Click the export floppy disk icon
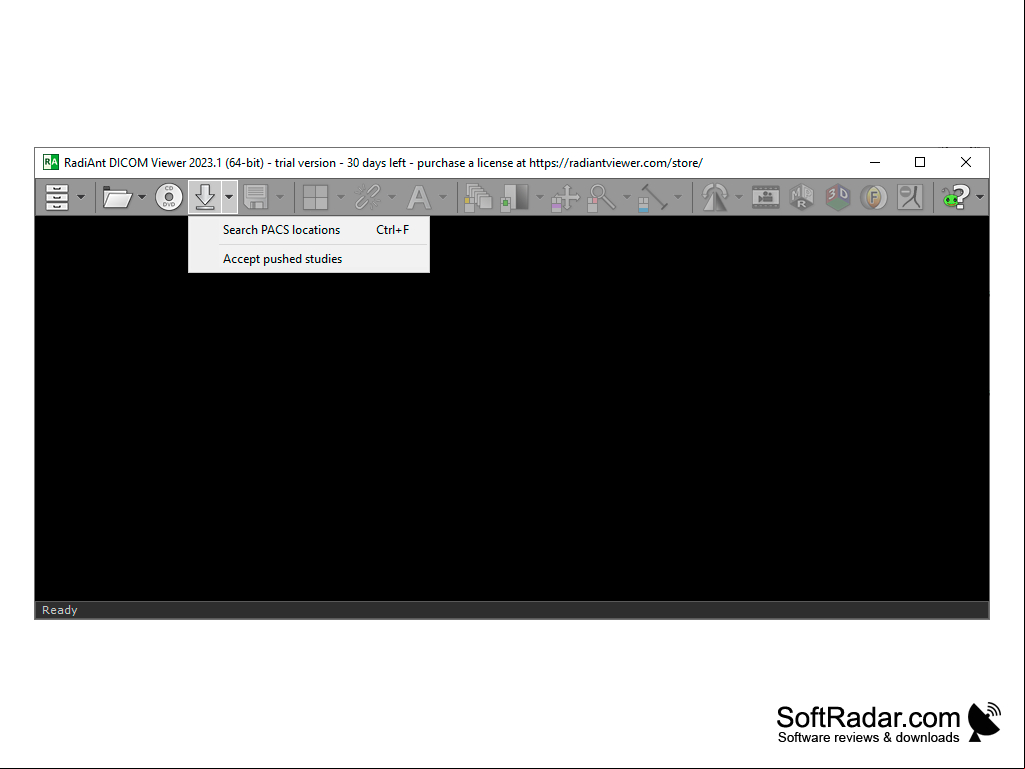Screen dimensions: 1025x769 click(x=256, y=197)
